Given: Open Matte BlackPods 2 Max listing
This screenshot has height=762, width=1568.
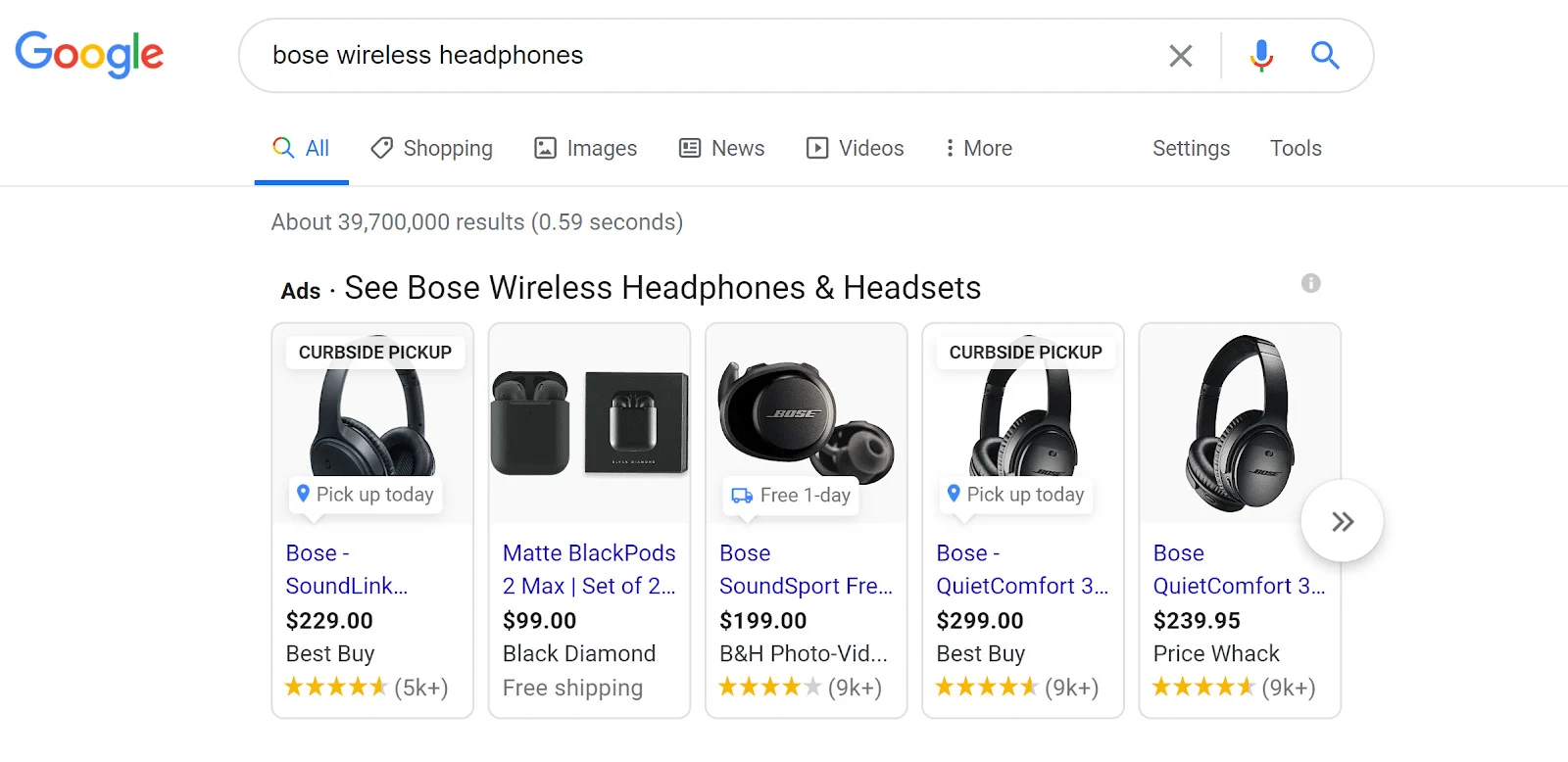Looking at the screenshot, I should pyautogui.click(x=589, y=569).
